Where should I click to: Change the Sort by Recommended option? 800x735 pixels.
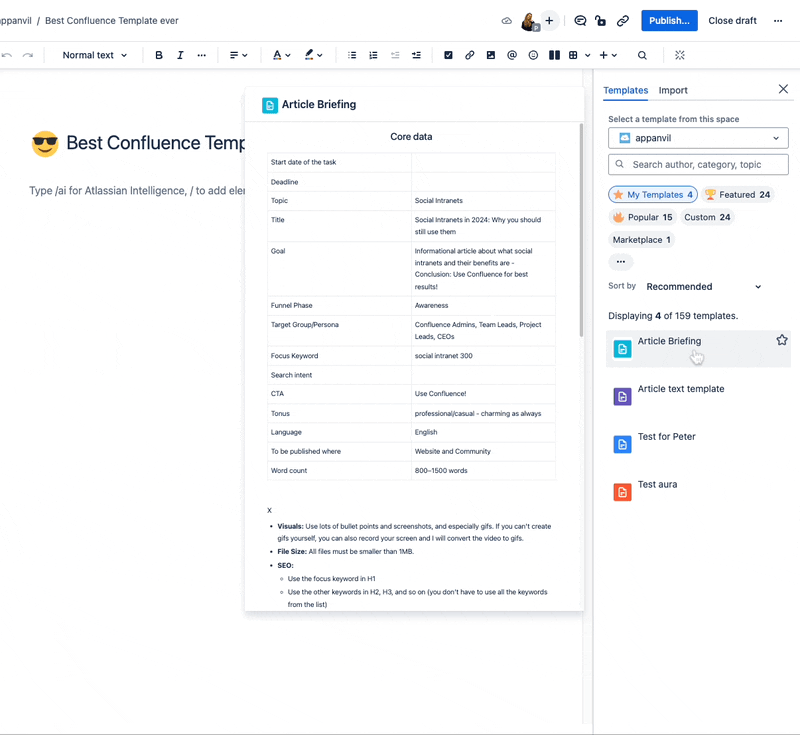tap(703, 286)
